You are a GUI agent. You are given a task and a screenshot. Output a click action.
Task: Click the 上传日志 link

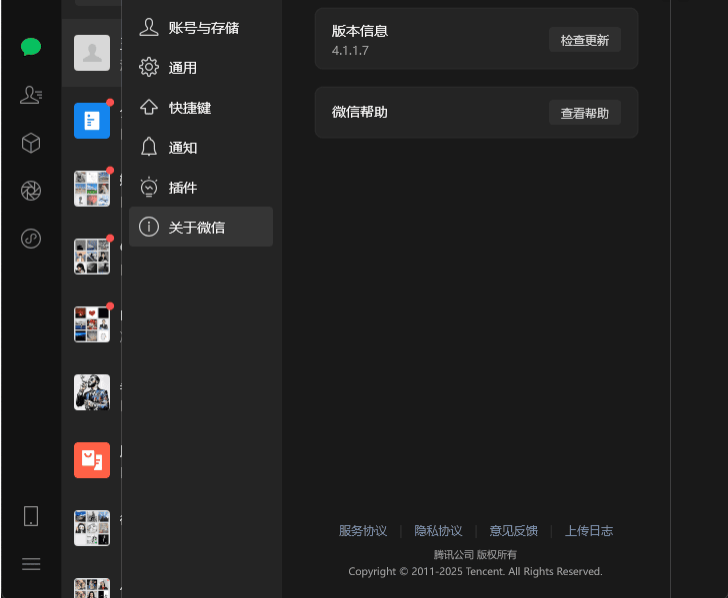coord(589,531)
